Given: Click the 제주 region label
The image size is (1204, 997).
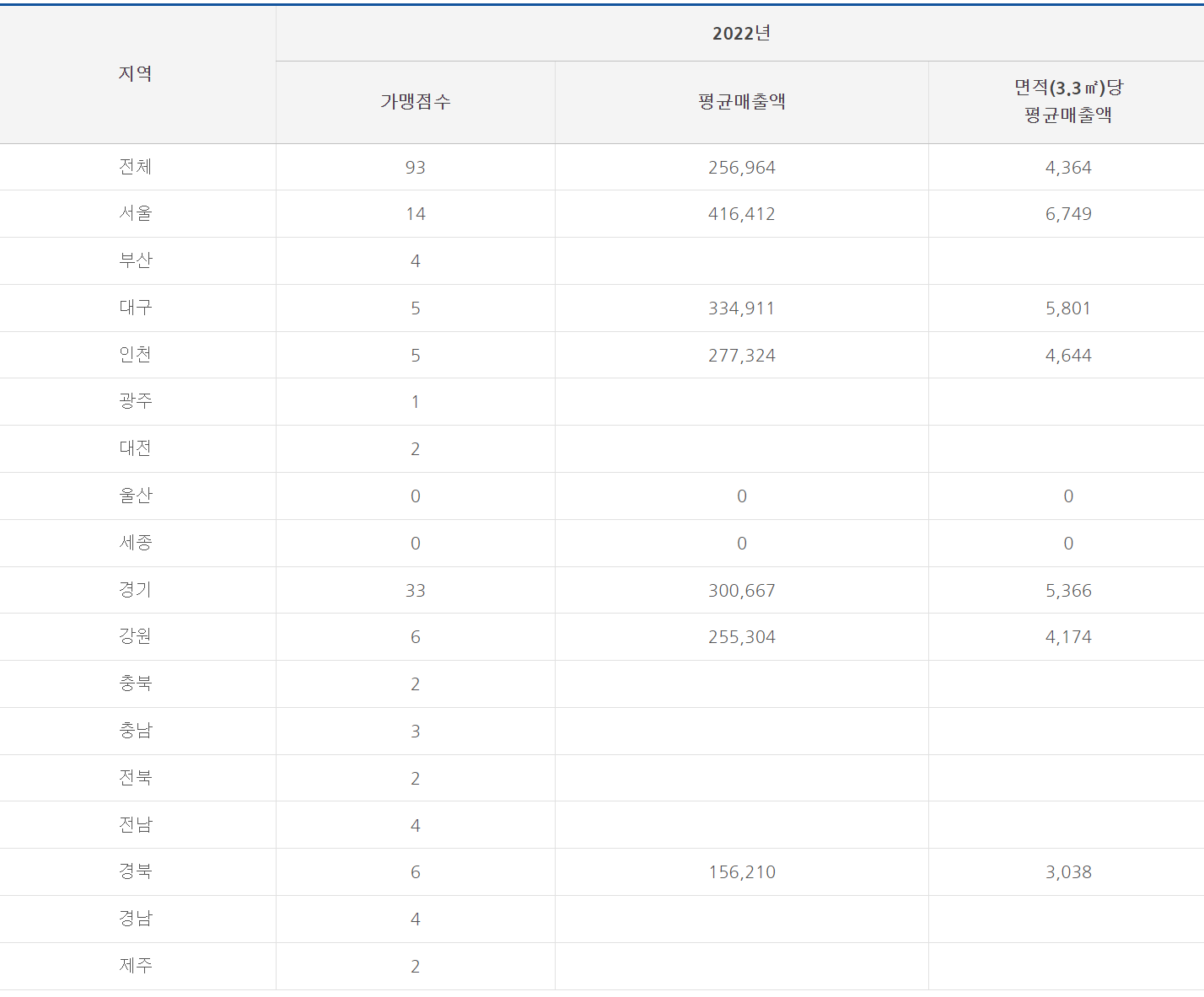Looking at the screenshot, I should point(136,966).
